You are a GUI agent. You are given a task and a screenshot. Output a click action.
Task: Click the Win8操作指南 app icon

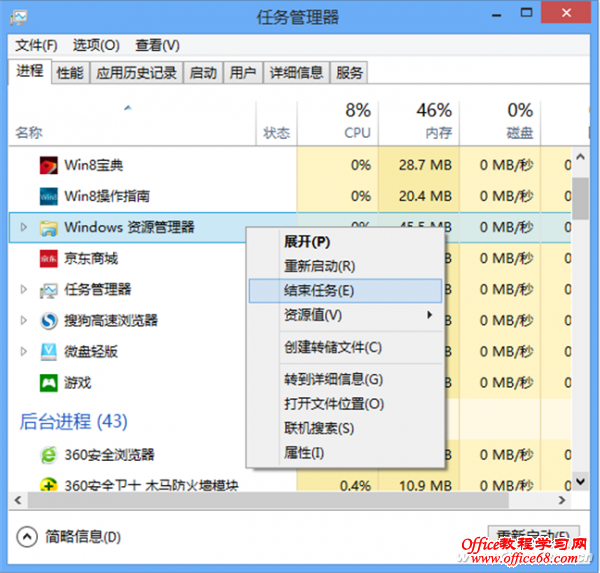[x=49, y=196]
